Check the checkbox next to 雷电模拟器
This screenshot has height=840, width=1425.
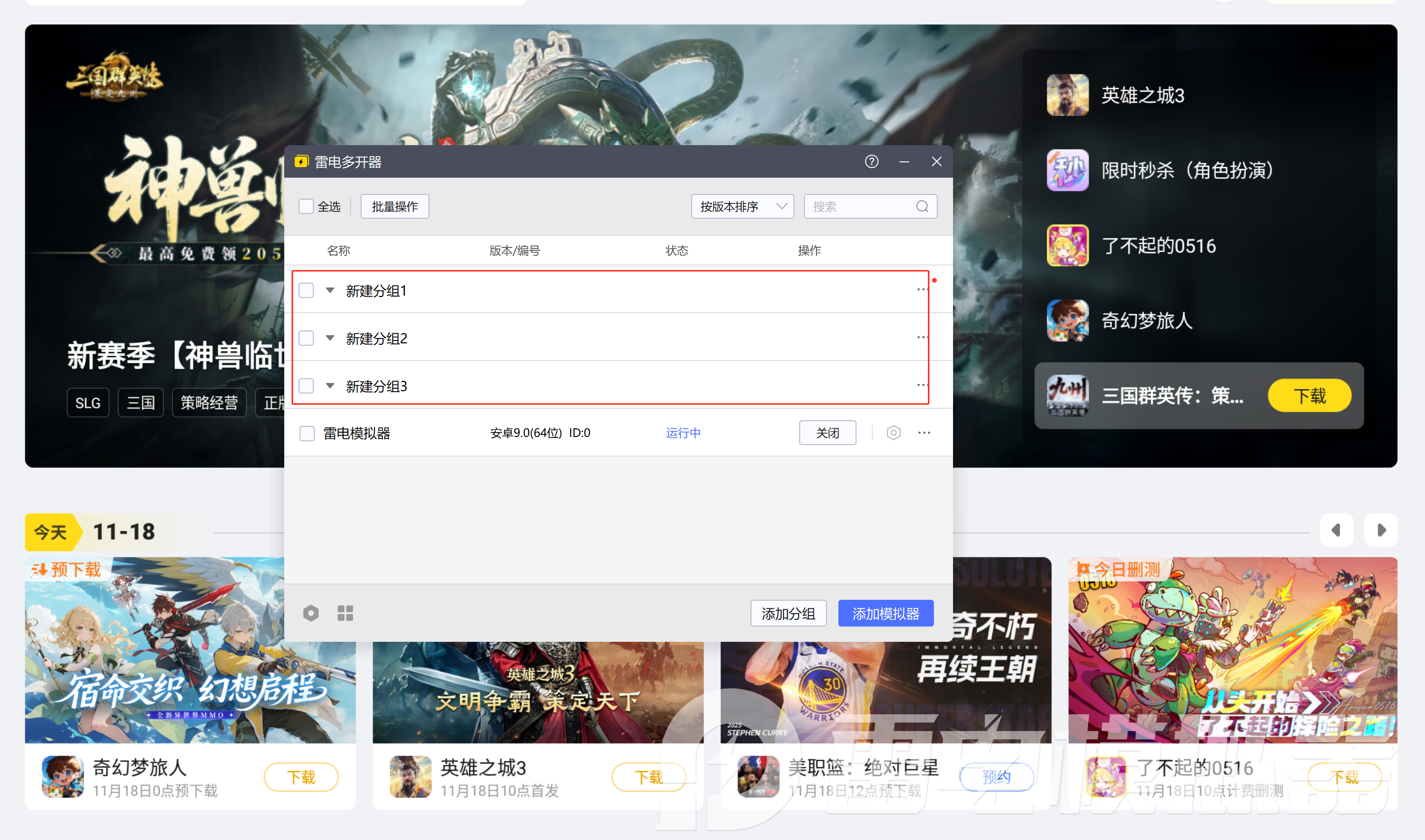307,433
